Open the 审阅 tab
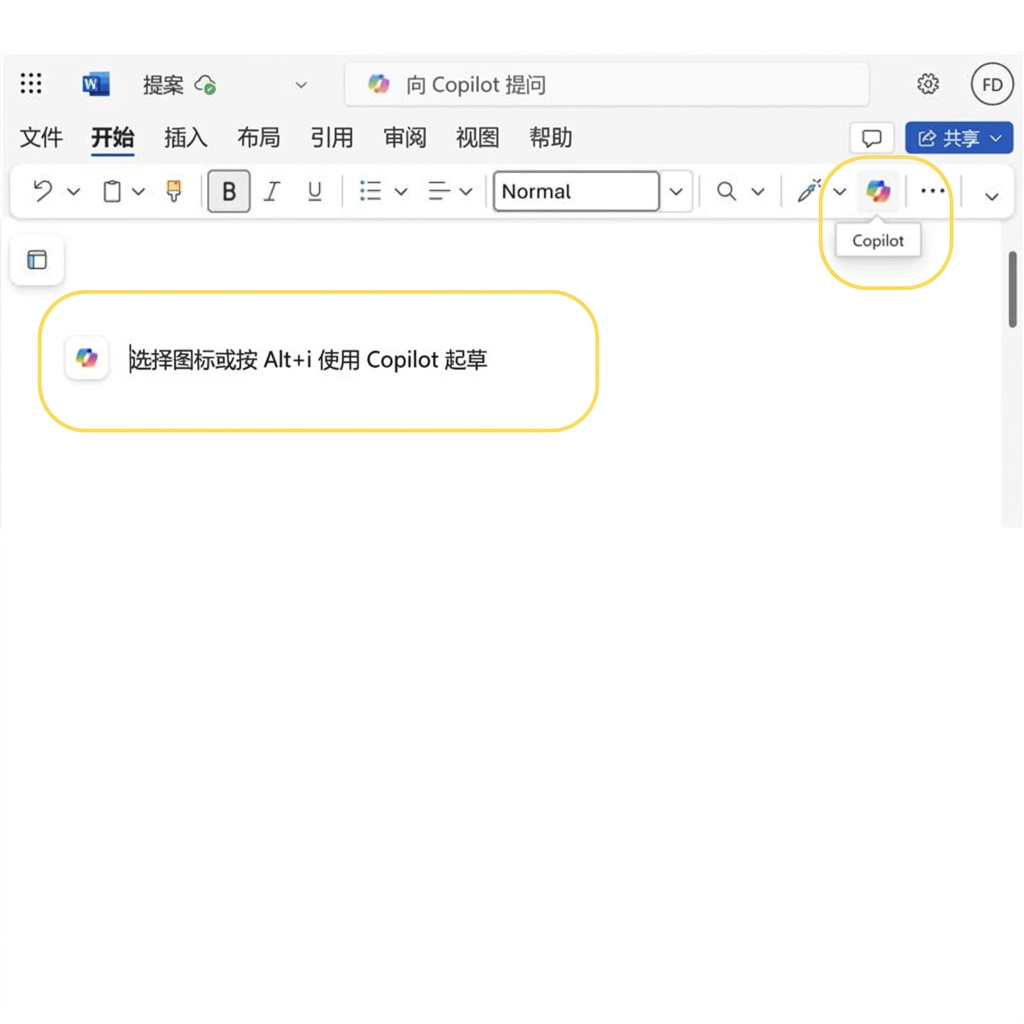1024x1024 pixels. pyautogui.click(x=405, y=138)
